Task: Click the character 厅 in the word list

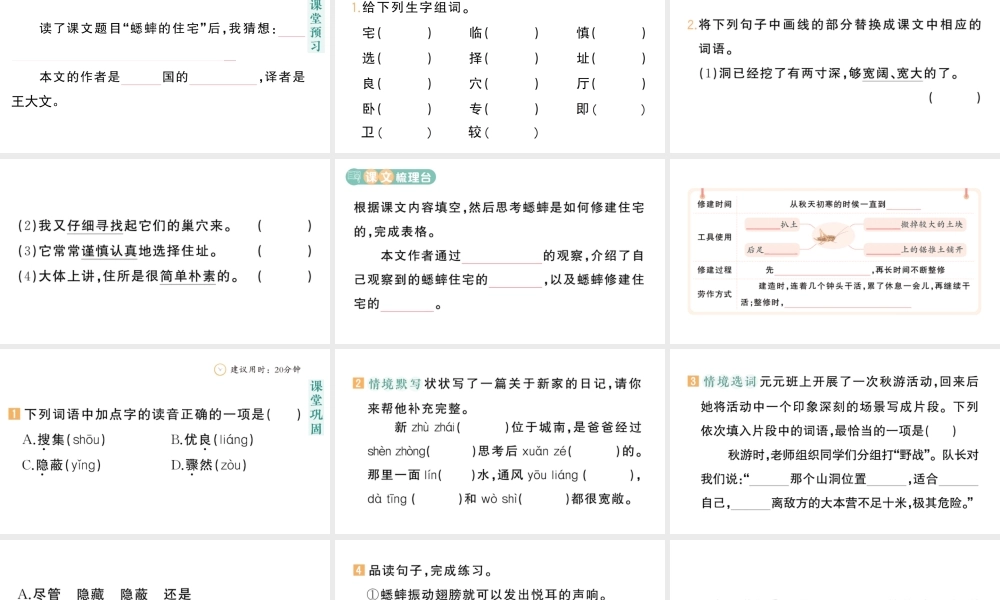Action: click(x=583, y=84)
